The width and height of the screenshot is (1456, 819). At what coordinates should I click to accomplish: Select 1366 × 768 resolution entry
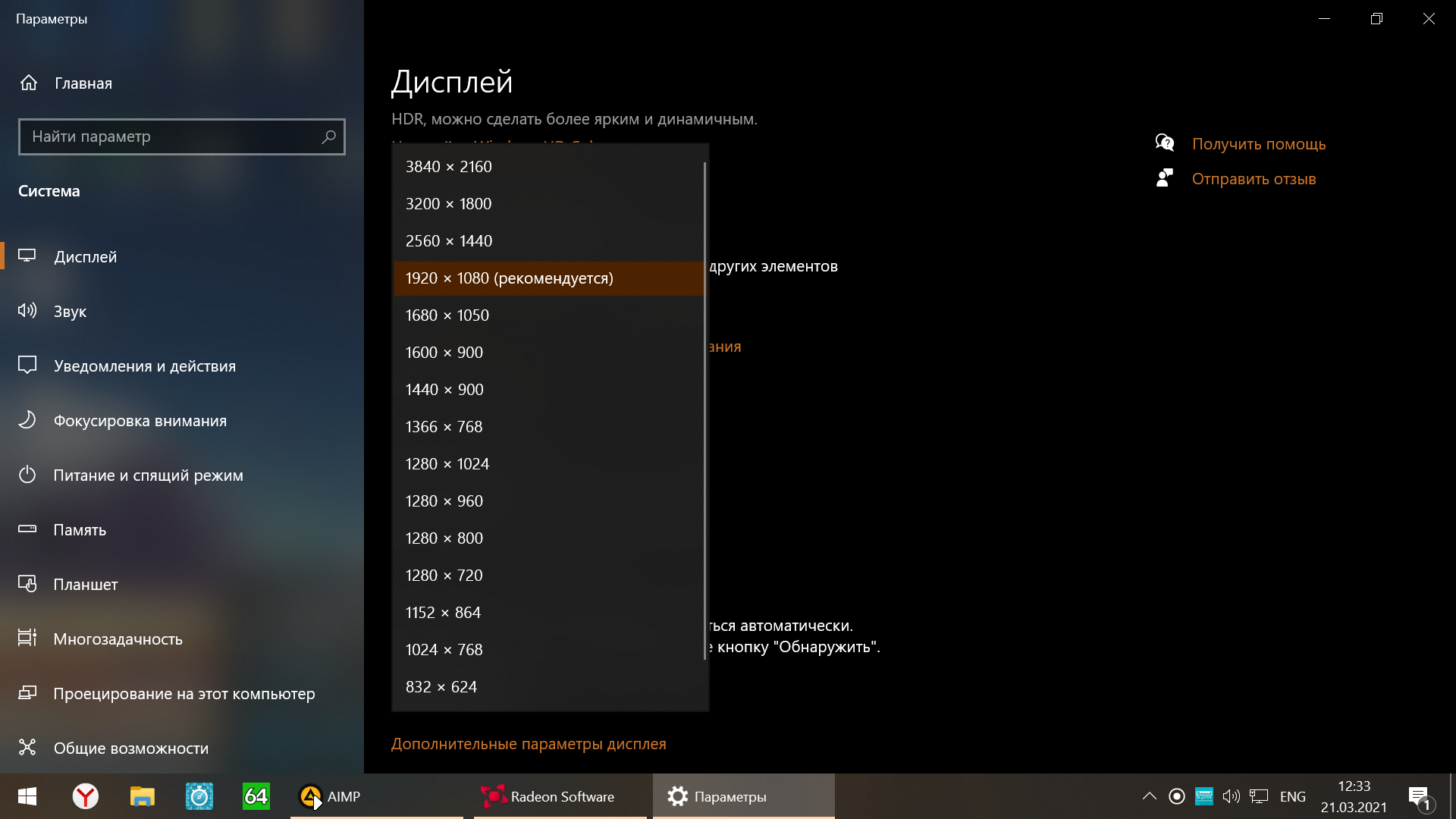coord(444,427)
